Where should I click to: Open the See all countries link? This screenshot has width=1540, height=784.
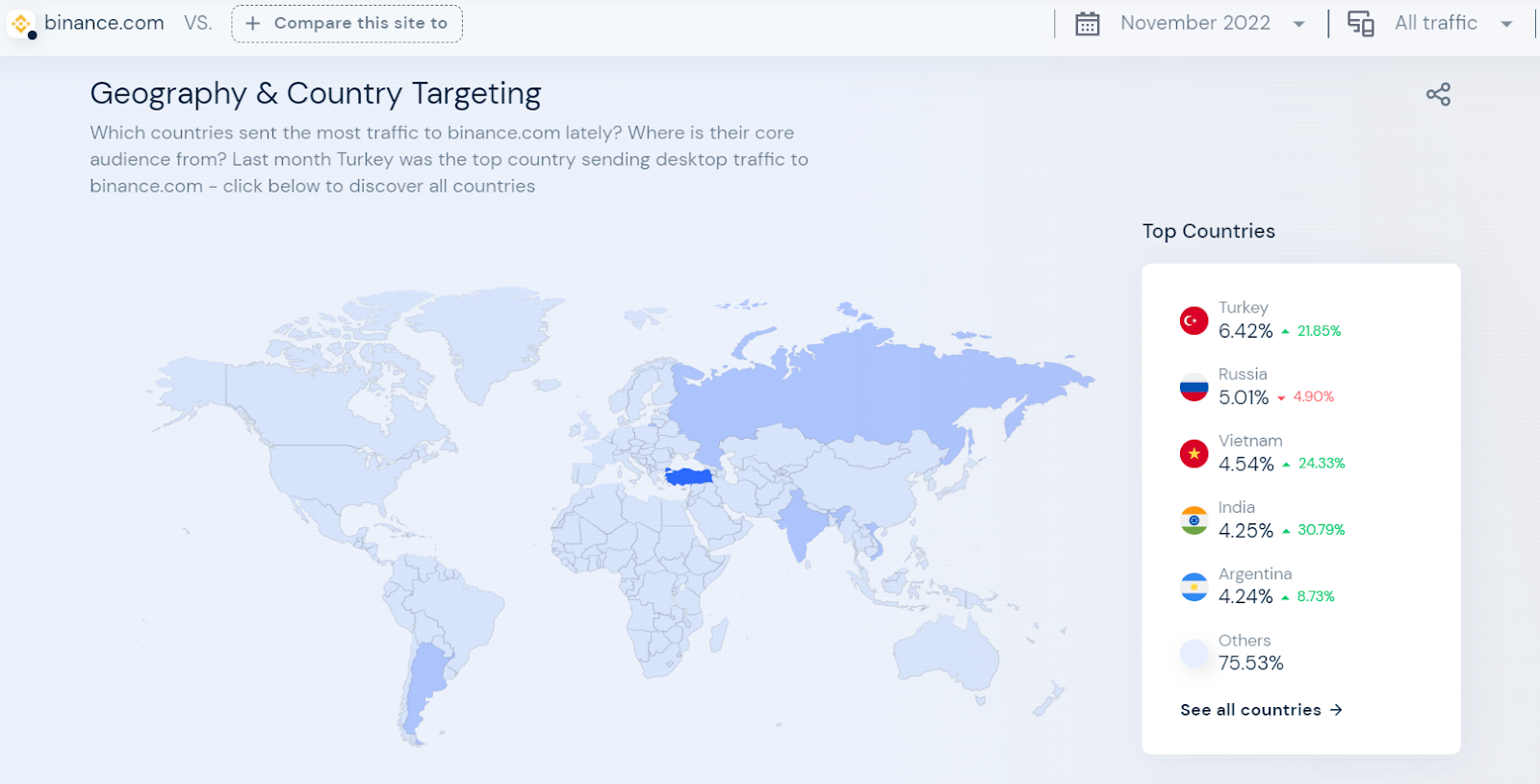tap(1261, 710)
